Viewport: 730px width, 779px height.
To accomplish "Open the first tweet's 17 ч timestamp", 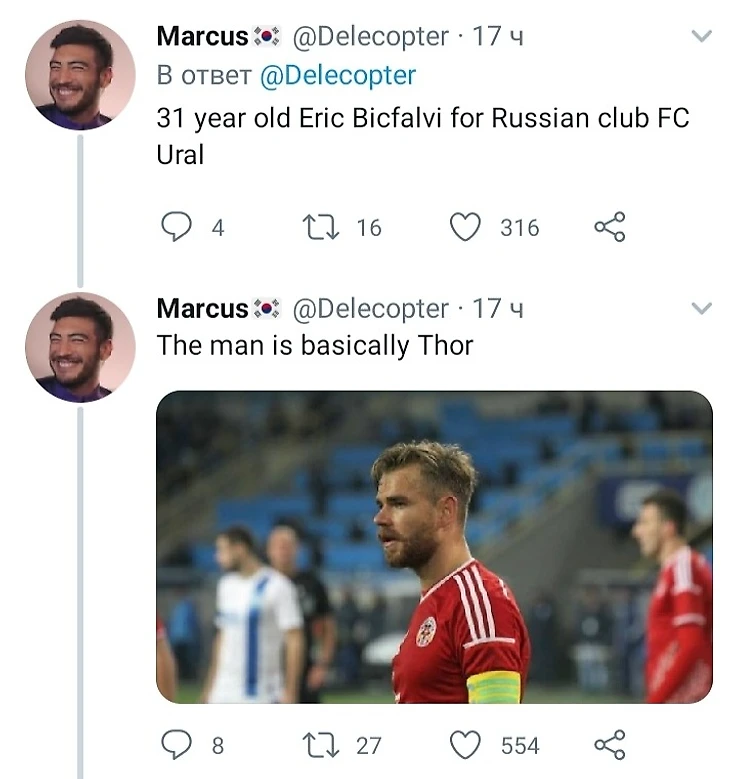I will click(499, 37).
